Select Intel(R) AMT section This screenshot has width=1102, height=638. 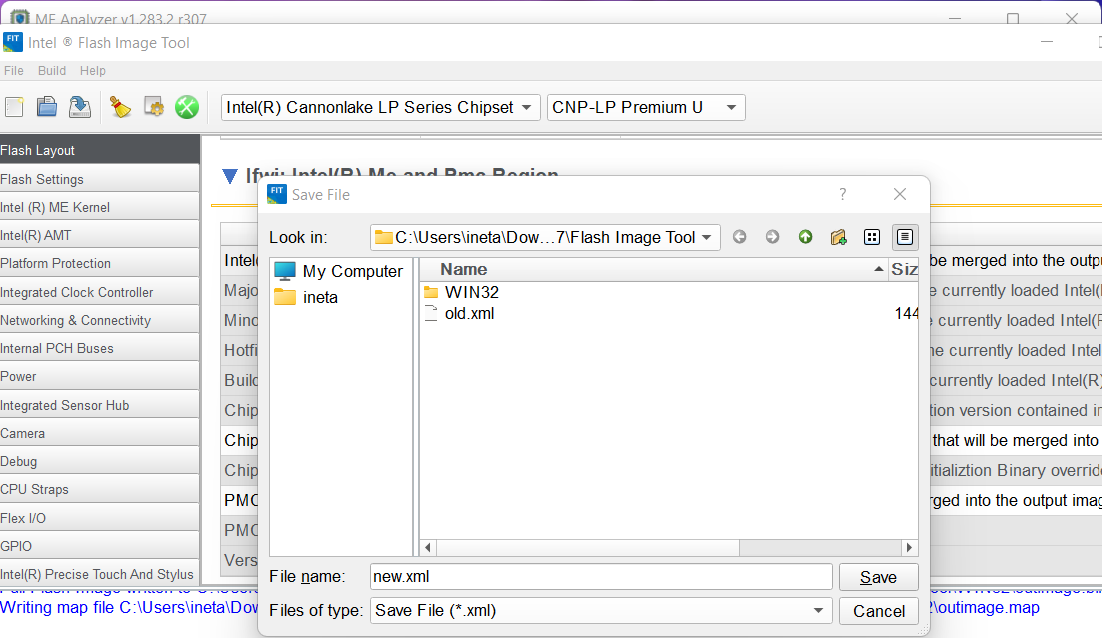pyautogui.click(x=100, y=235)
